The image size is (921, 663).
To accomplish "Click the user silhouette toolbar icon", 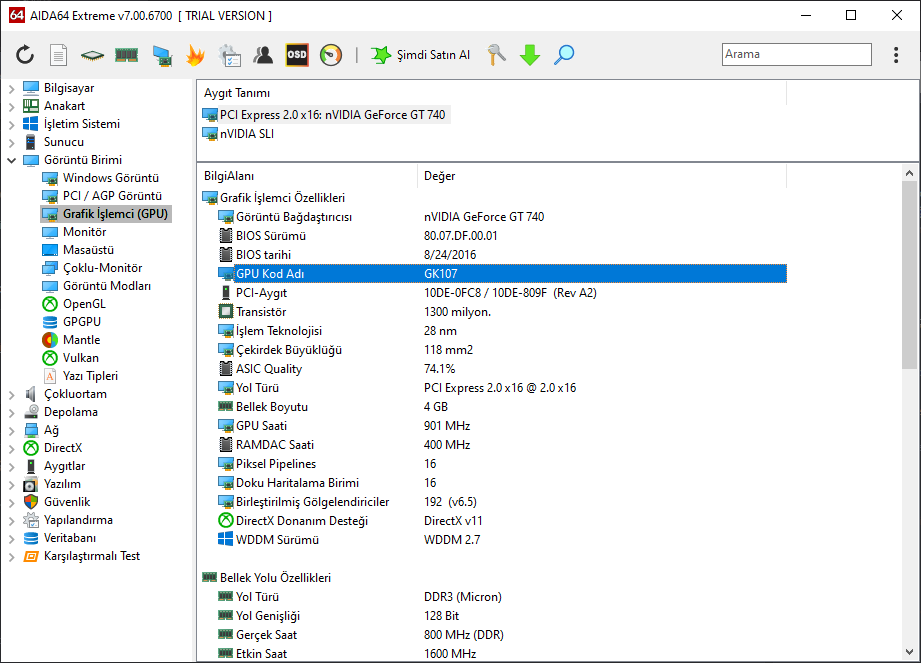I will tap(263, 55).
